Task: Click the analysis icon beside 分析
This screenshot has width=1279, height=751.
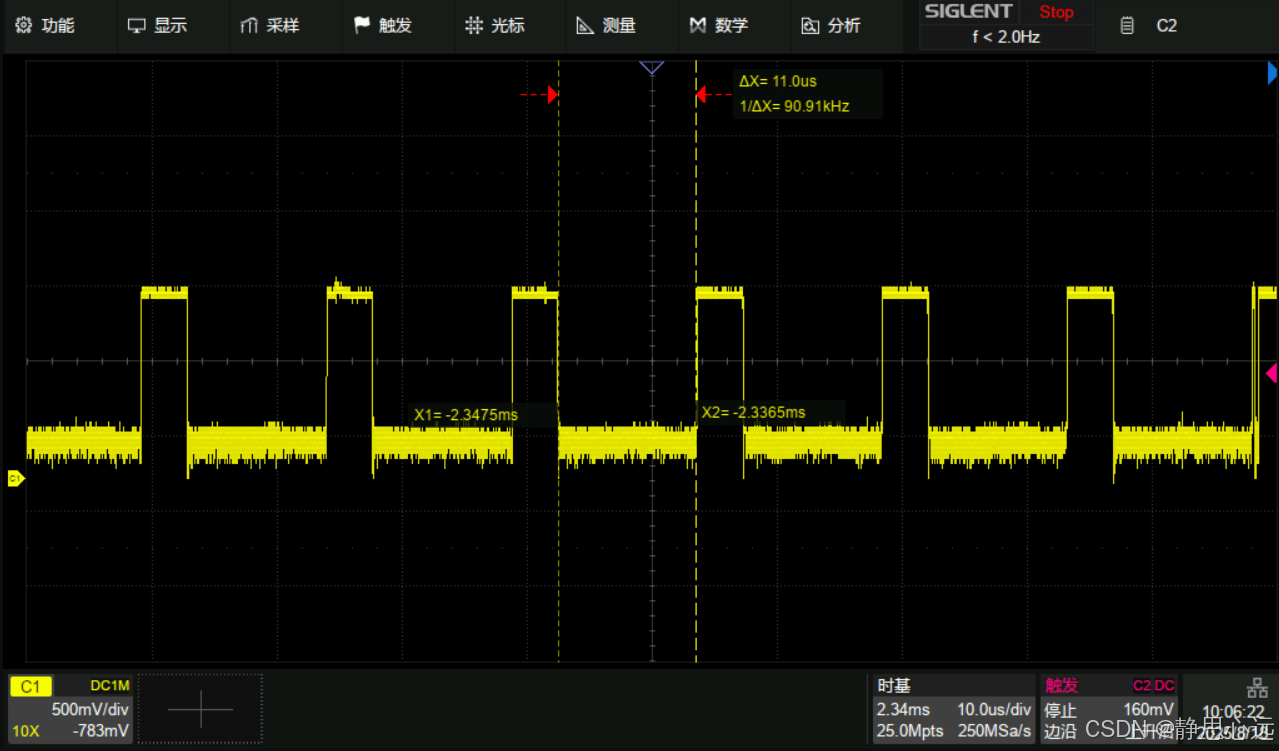Action: tap(810, 26)
